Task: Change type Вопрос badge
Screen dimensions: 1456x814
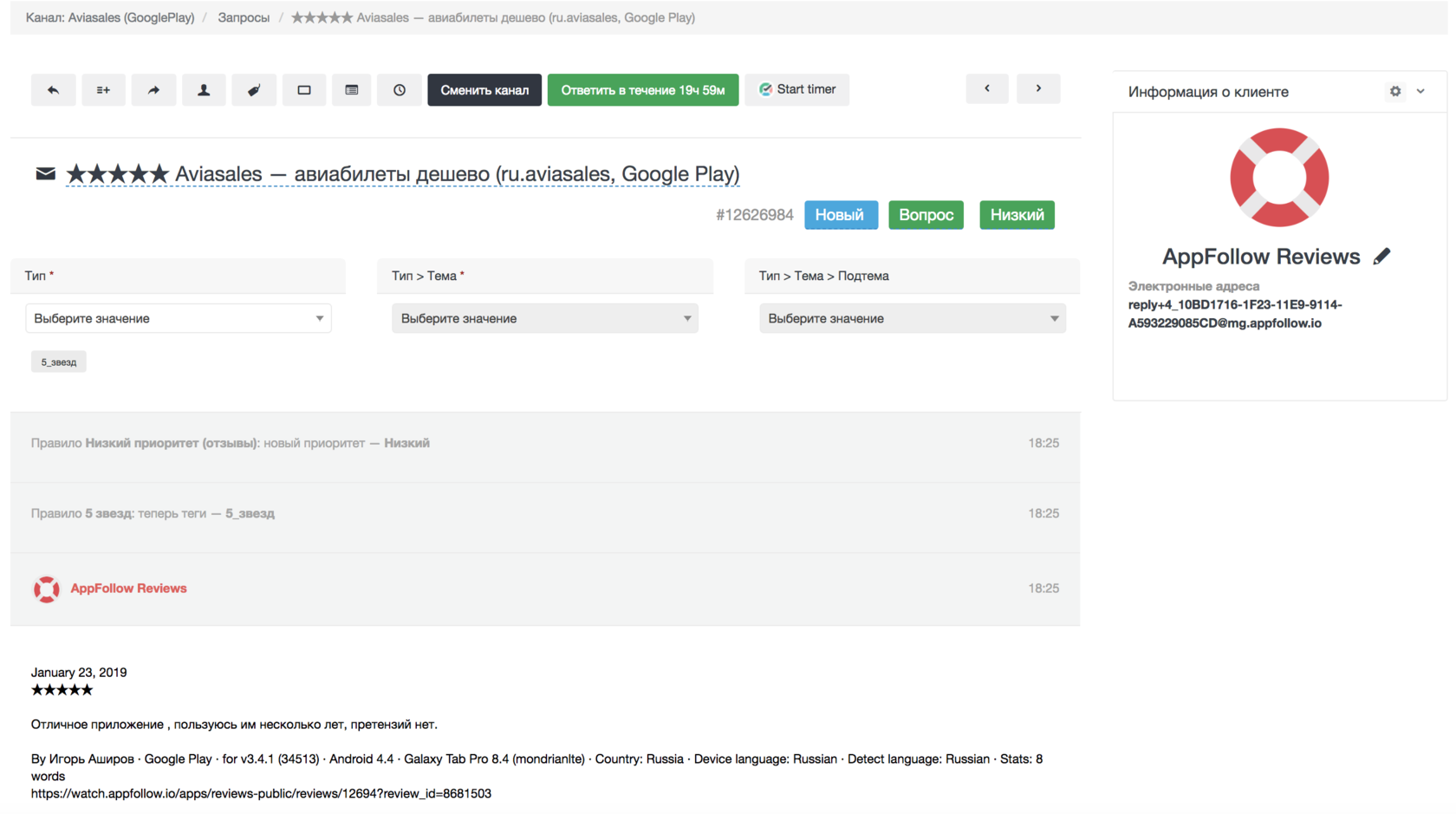Action: (926, 215)
